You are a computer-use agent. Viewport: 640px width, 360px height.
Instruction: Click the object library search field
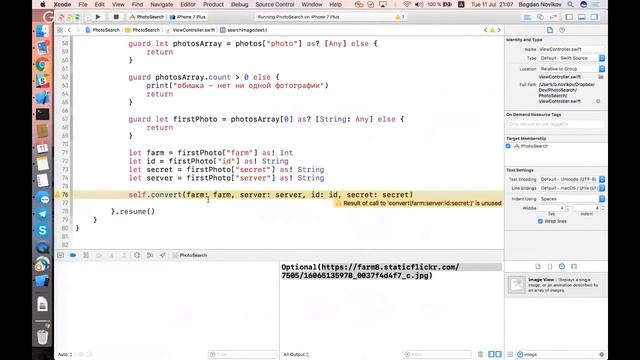pos(560,354)
